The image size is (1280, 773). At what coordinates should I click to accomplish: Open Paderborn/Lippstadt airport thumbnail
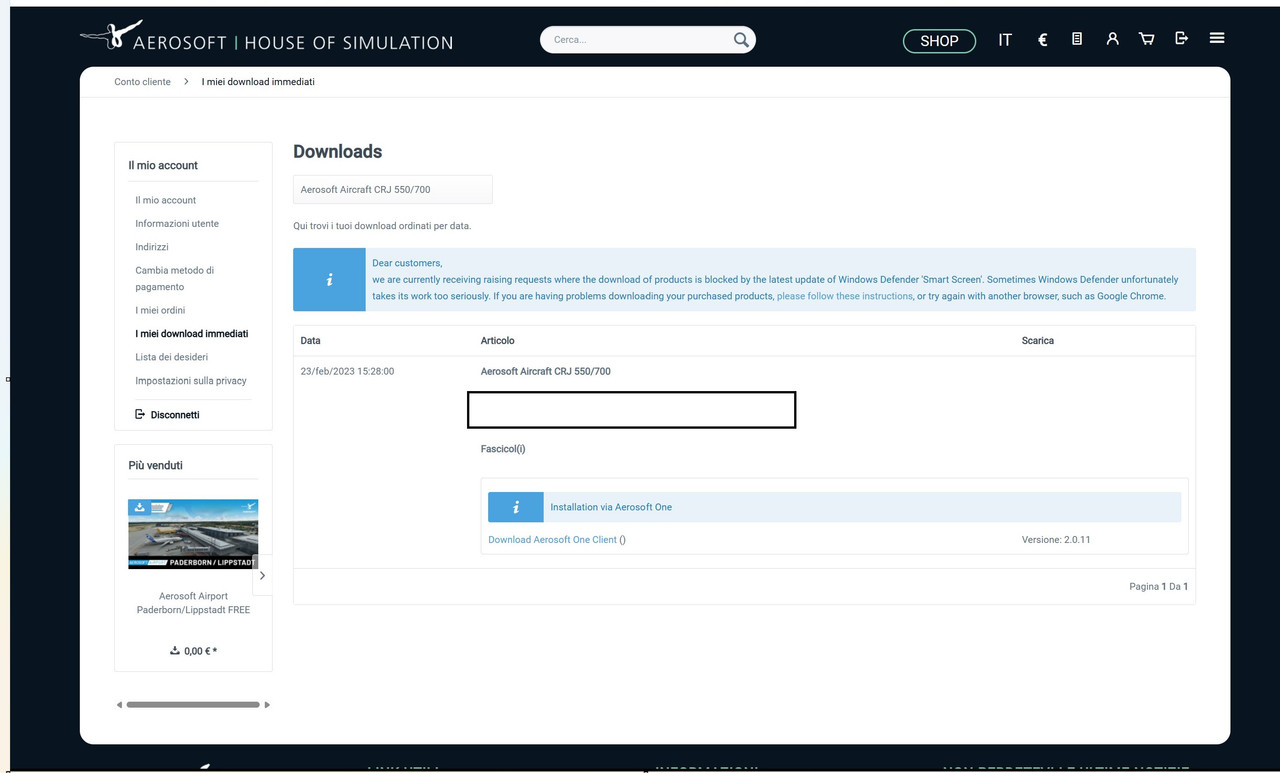coord(193,534)
